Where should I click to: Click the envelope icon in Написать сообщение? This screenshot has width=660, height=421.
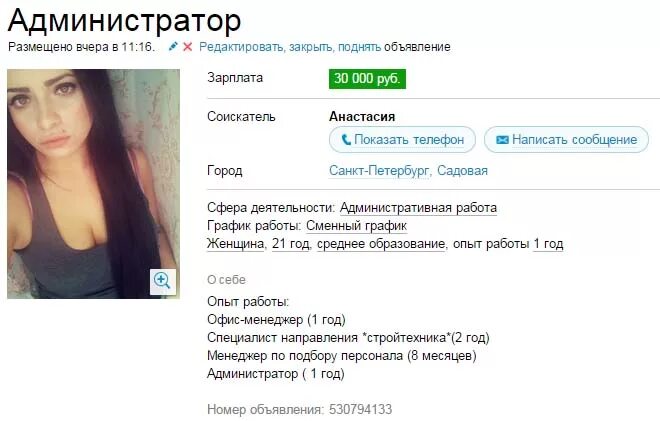pyautogui.click(x=502, y=140)
